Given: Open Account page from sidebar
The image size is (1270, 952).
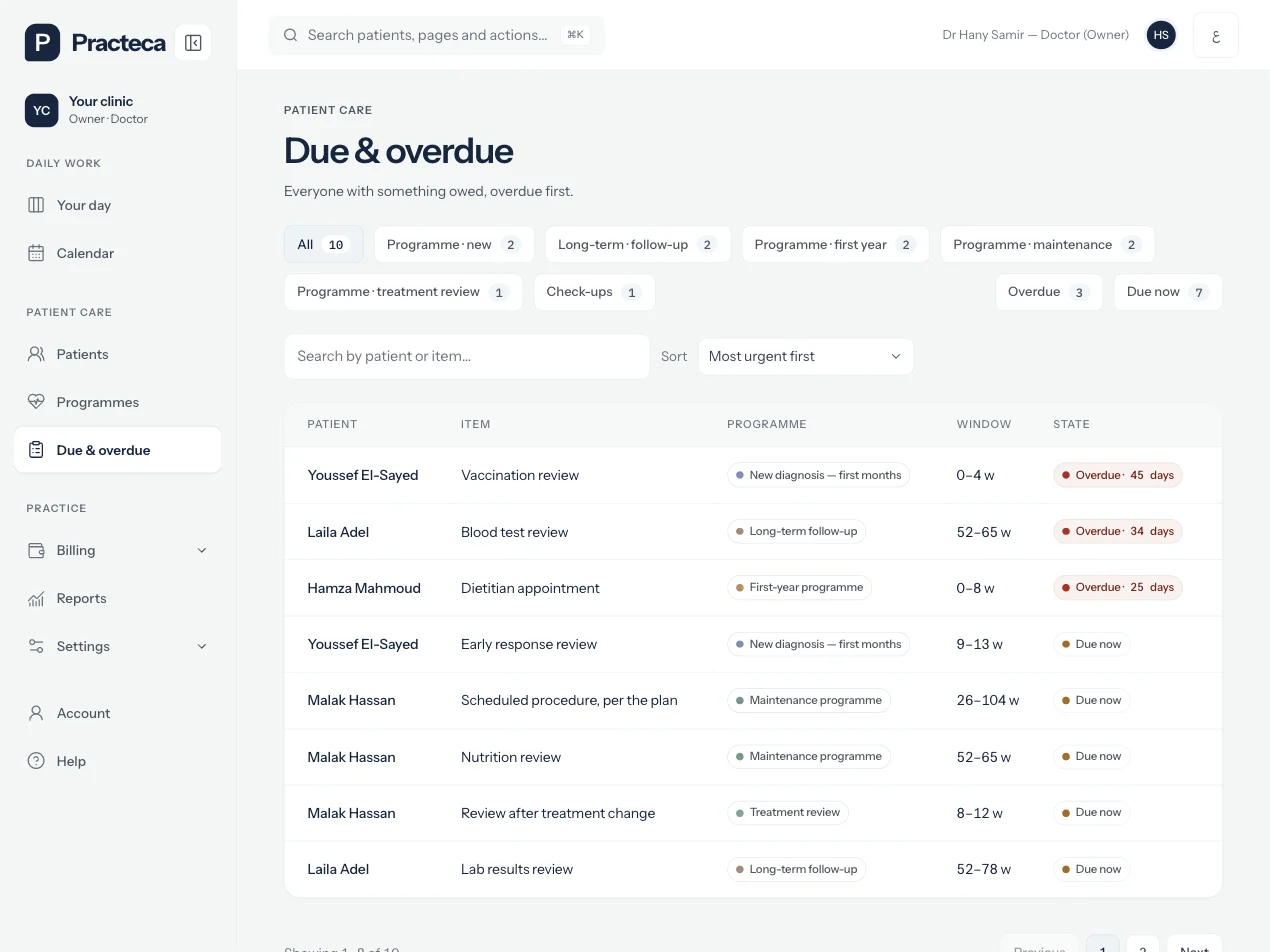Looking at the screenshot, I should [x=118, y=713].
